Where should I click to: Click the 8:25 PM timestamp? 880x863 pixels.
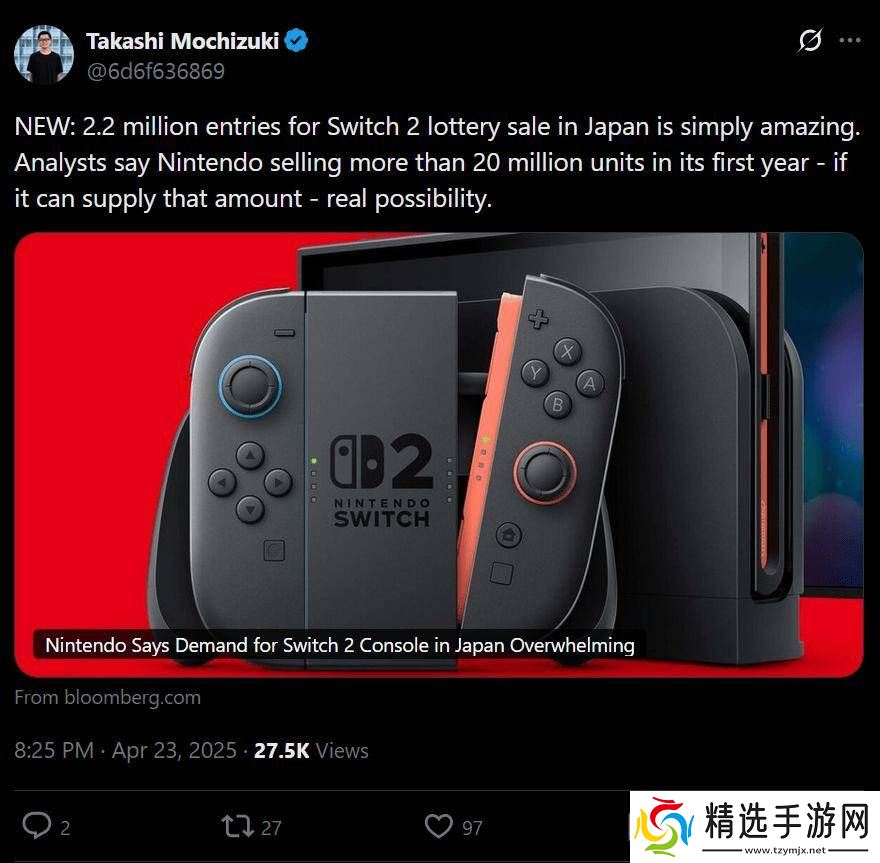pyautogui.click(x=54, y=750)
